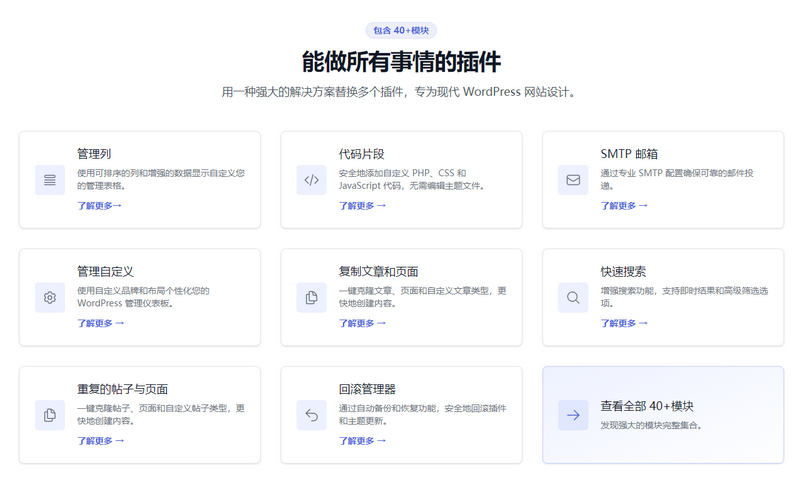Click description 一键克隆文章、页面和自定义文章类型
Image resolution: width=800 pixels, height=487 pixels.
[423, 297]
